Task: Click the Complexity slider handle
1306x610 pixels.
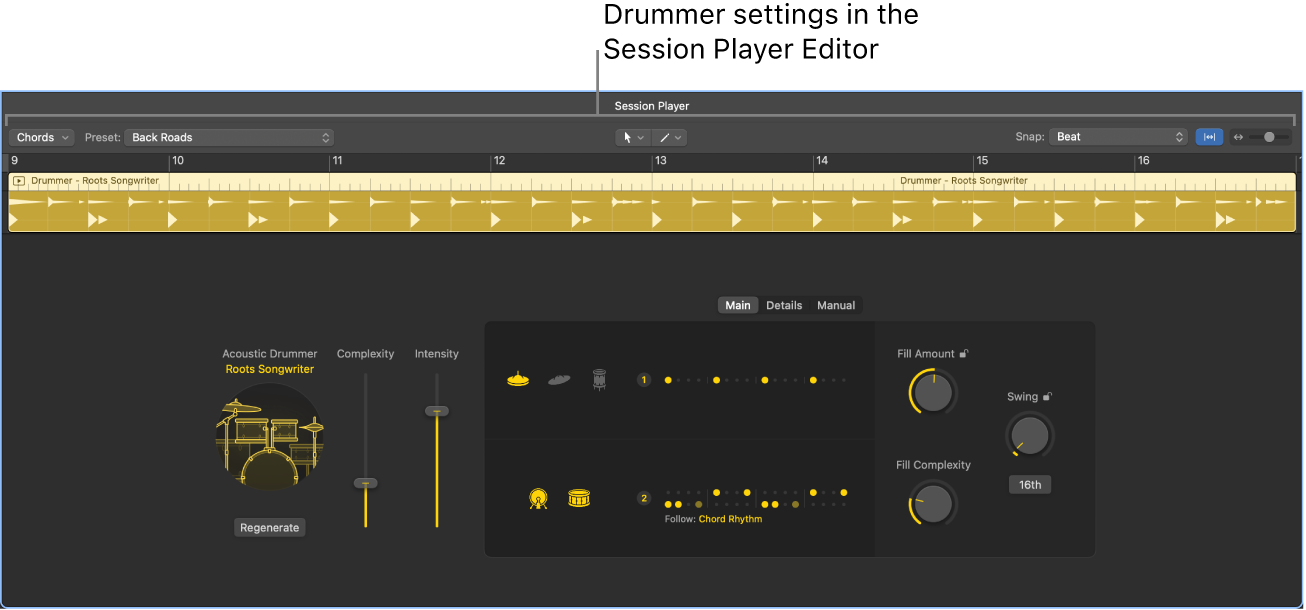Action: [x=366, y=483]
